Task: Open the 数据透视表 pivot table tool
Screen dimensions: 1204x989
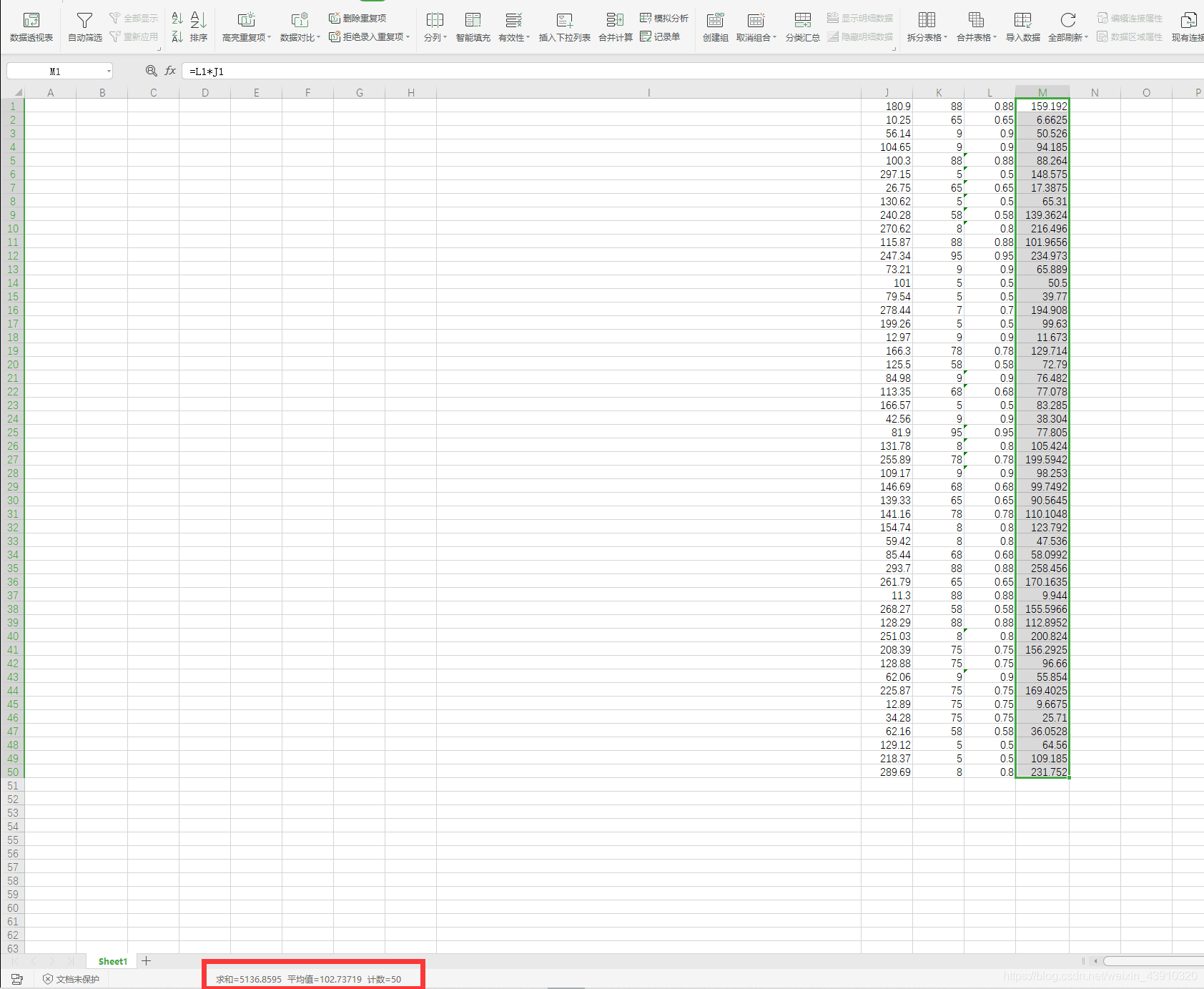Action: pos(31,26)
